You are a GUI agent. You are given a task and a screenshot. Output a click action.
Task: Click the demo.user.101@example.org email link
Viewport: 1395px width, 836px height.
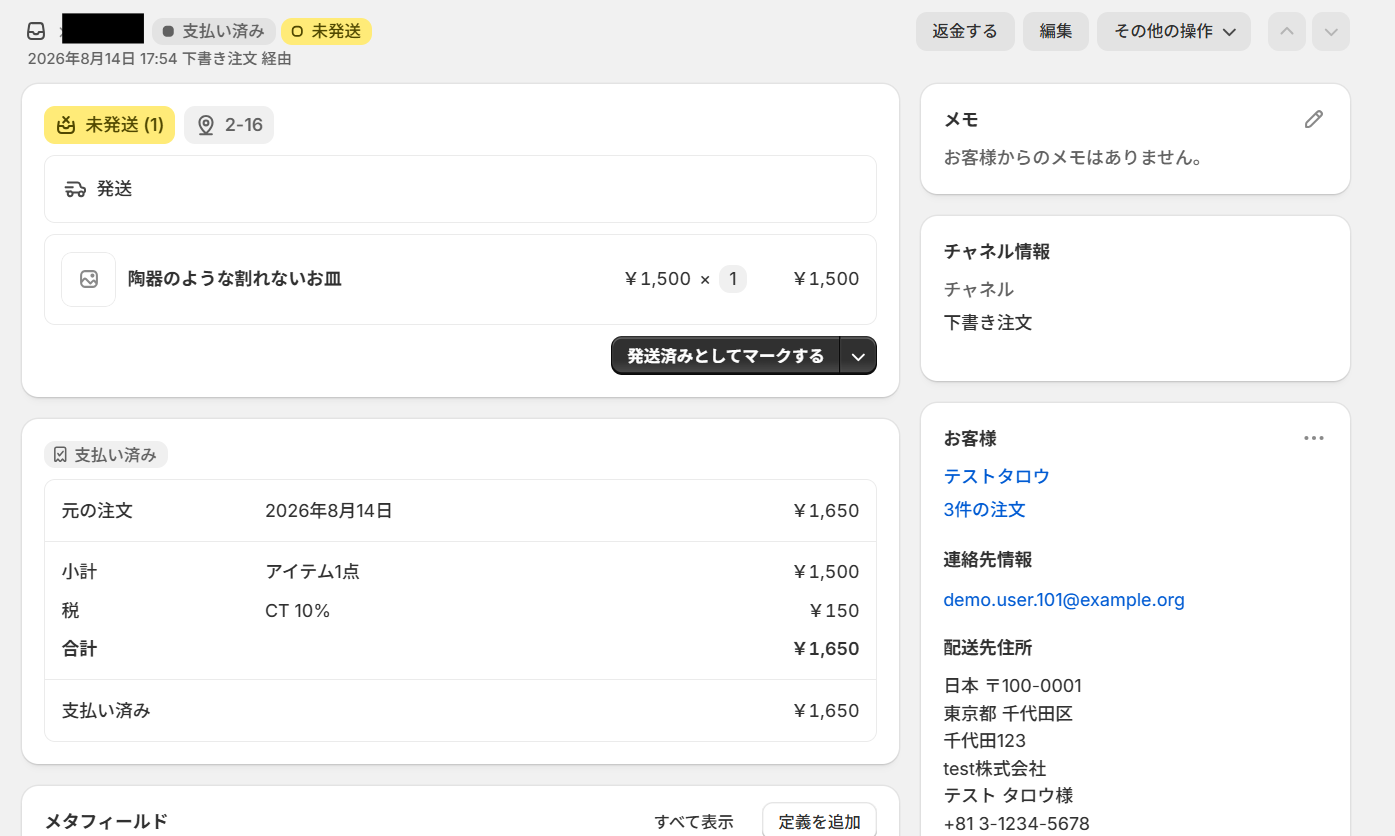pos(1064,600)
